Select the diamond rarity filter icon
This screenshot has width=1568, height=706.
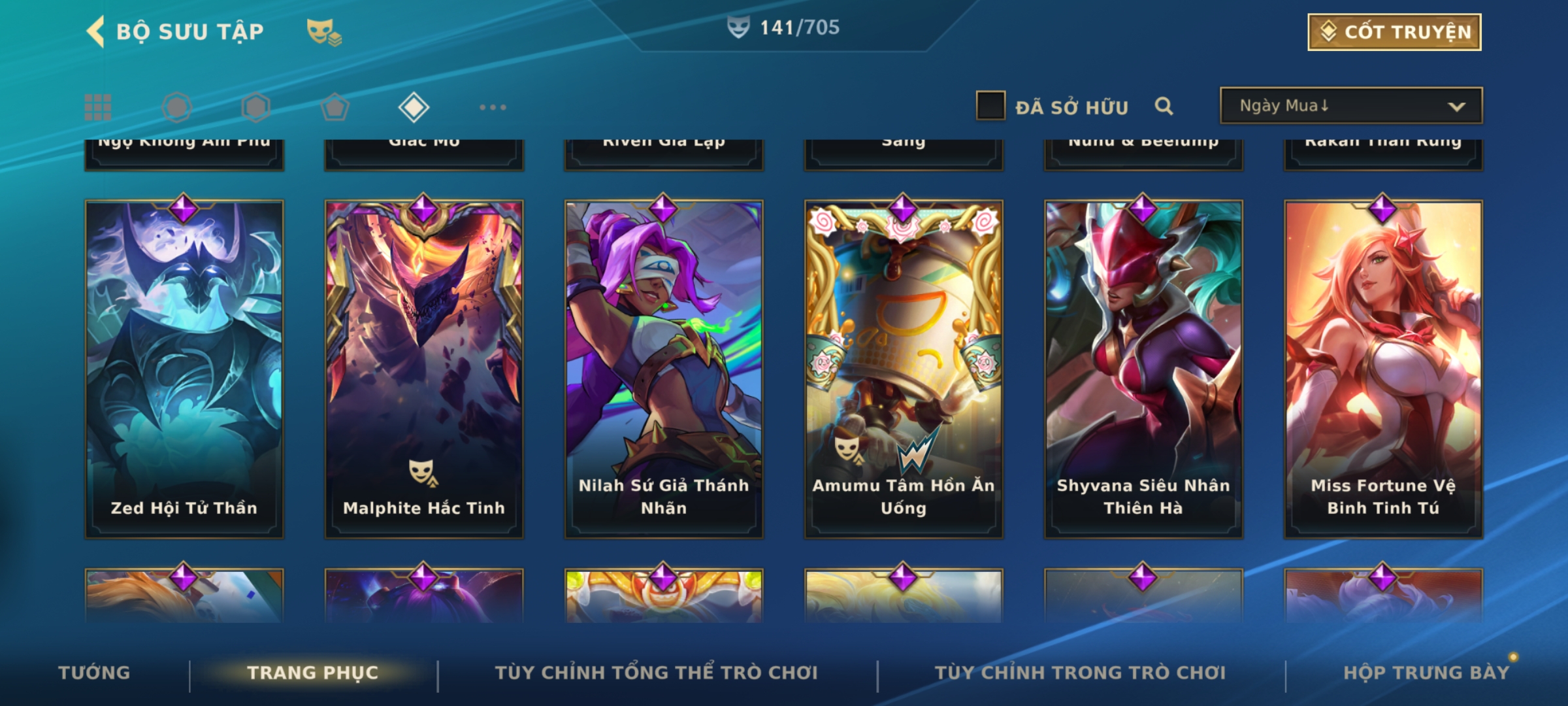tap(414, 107)
